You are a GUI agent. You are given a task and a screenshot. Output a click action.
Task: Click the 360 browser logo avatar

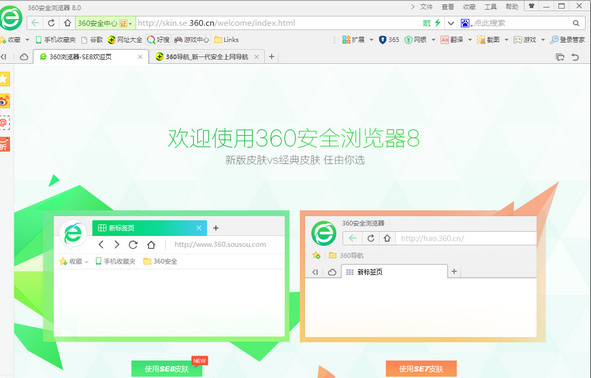11,18
